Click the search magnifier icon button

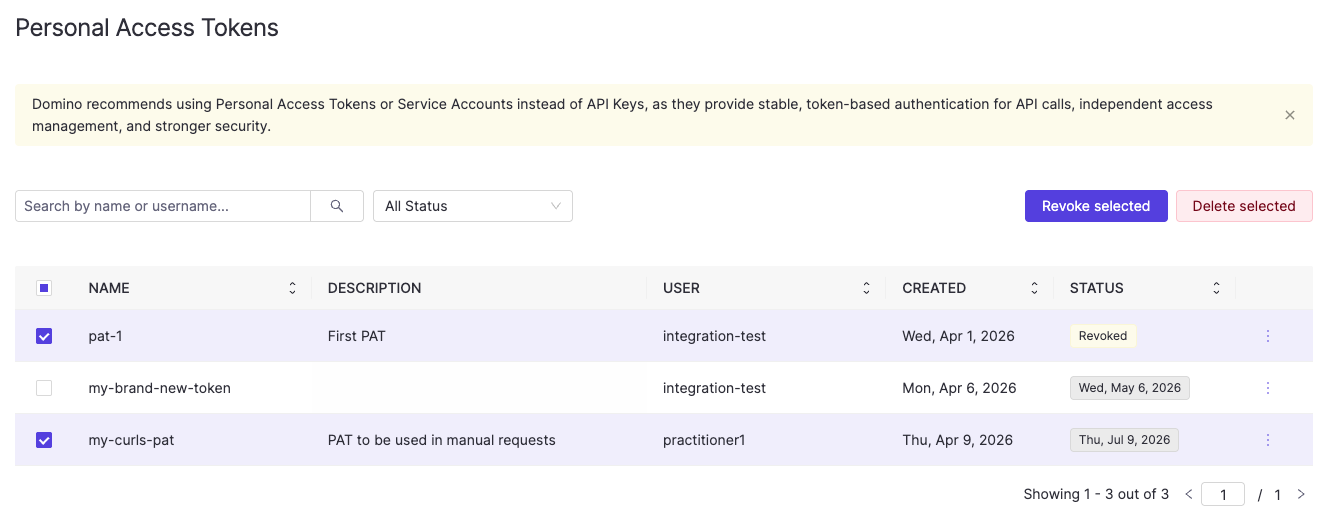337,206
